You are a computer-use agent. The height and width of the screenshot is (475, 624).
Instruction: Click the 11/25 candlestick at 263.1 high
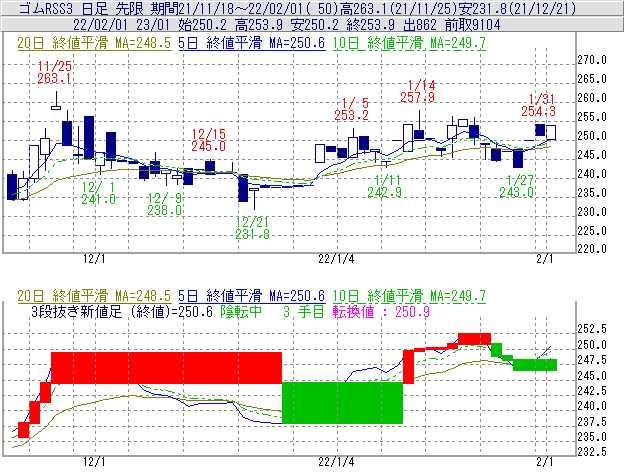56,101
